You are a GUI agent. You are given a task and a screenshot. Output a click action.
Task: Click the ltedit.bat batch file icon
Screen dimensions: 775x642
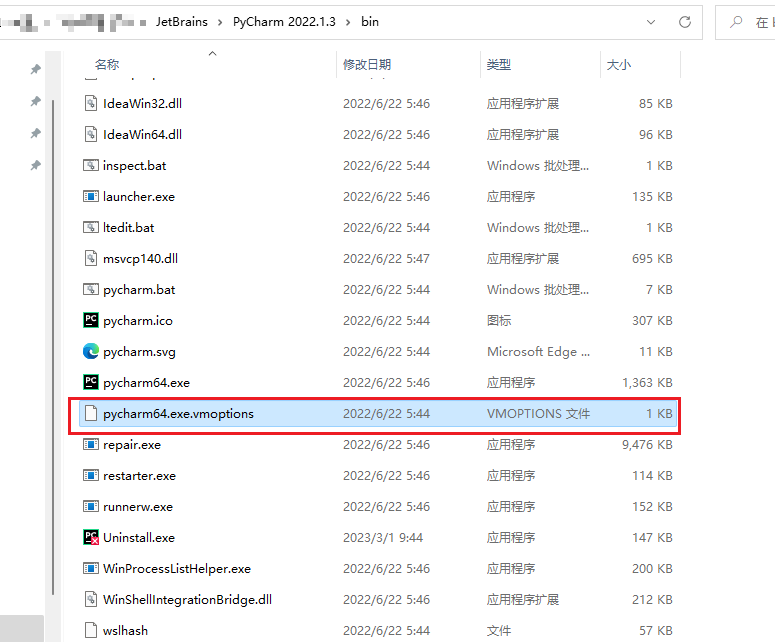[90, 227]
